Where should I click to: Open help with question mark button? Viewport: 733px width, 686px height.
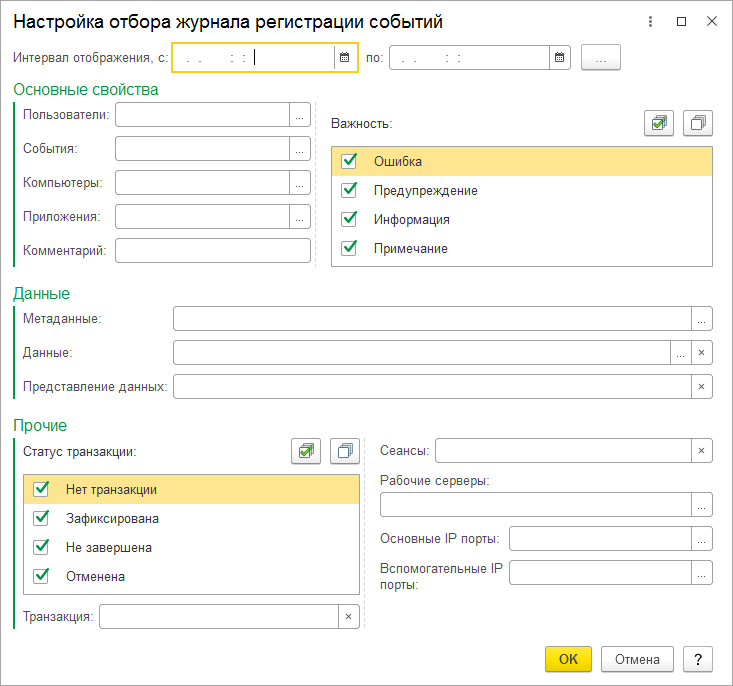(x=697, y=659)
